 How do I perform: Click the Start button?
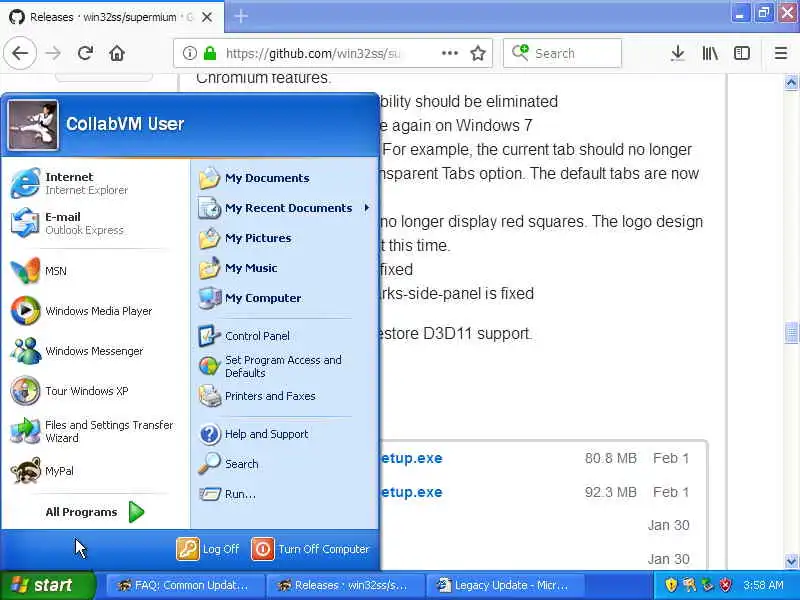(47, 585)
